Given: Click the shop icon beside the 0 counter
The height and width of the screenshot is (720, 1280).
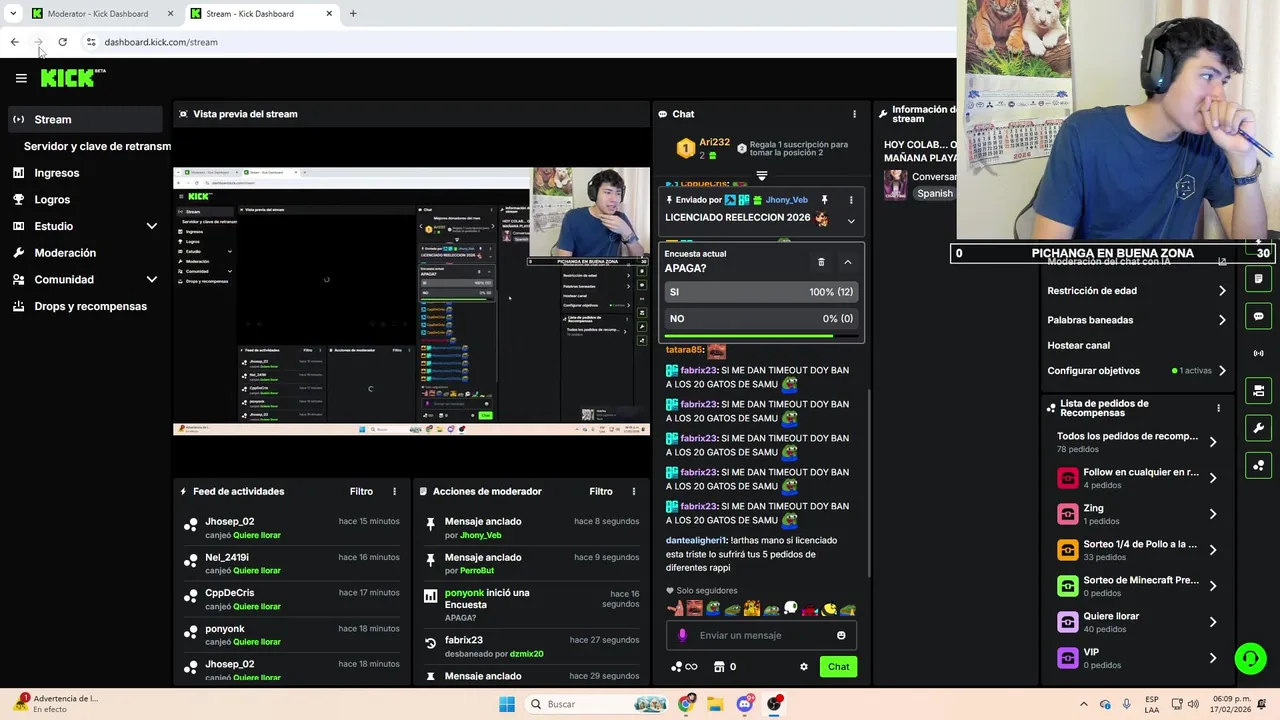Looking at the screenshot, I should click(718, 667).
